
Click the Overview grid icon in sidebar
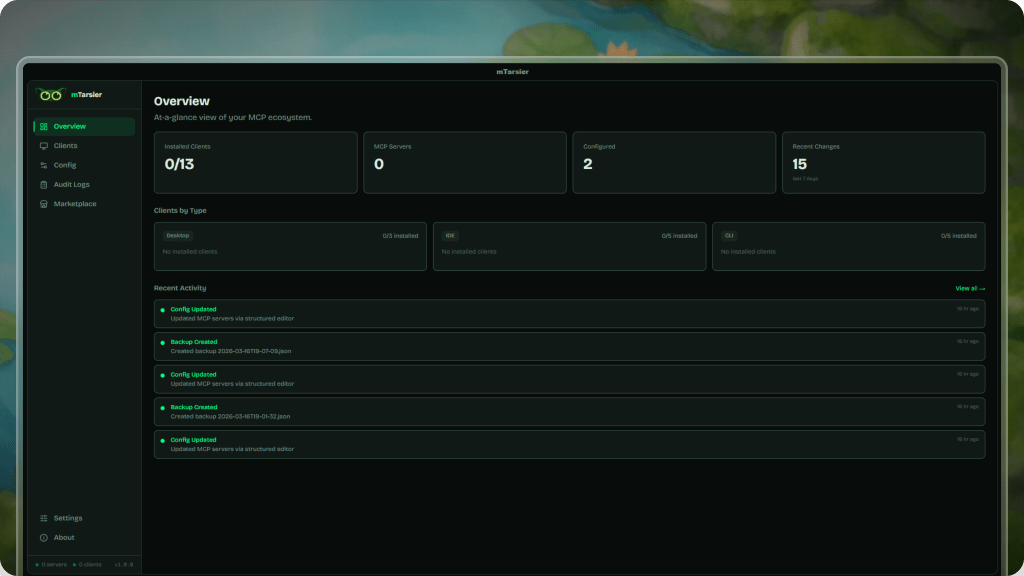pyautogui.click(x=44, y=127)
